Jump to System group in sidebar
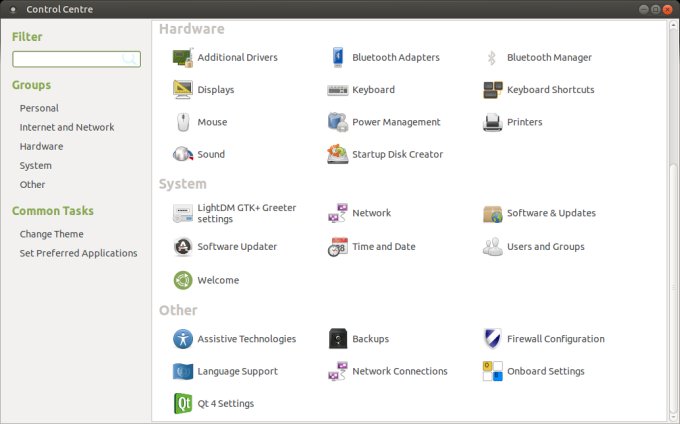 tap(36, 166)
